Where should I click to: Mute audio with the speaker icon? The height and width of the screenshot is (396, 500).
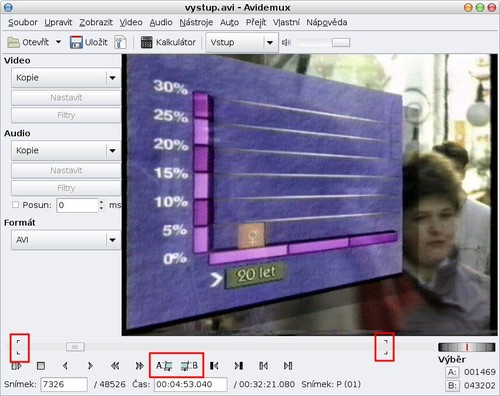coord(286,42)
